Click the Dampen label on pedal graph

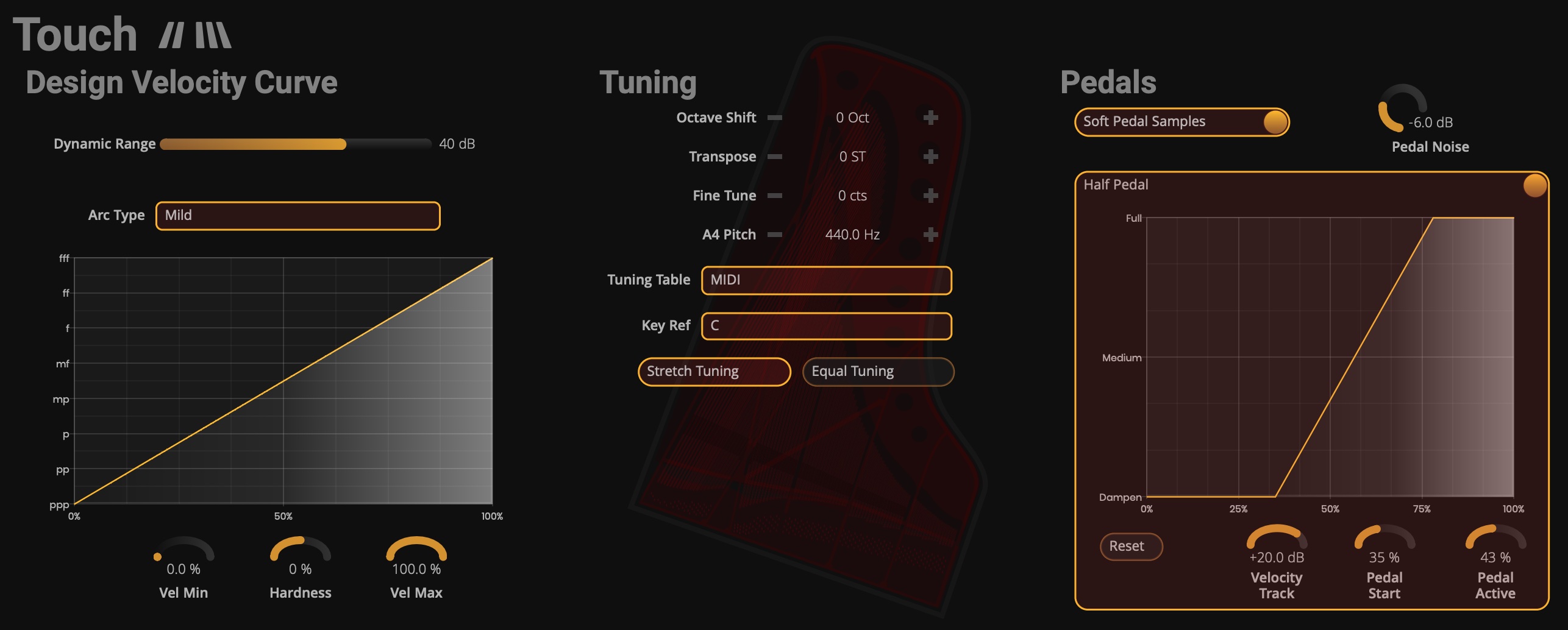coord(1121,497)
